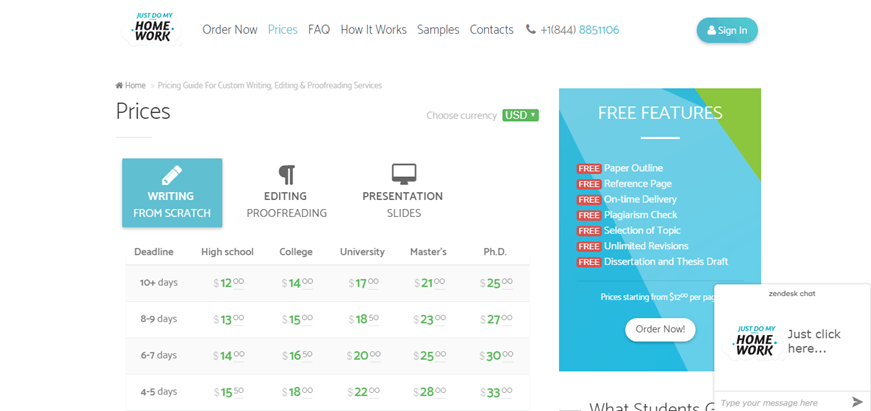Click FREE badge beside Plagiarism Check
871x411 pixels.
(589, 215)
